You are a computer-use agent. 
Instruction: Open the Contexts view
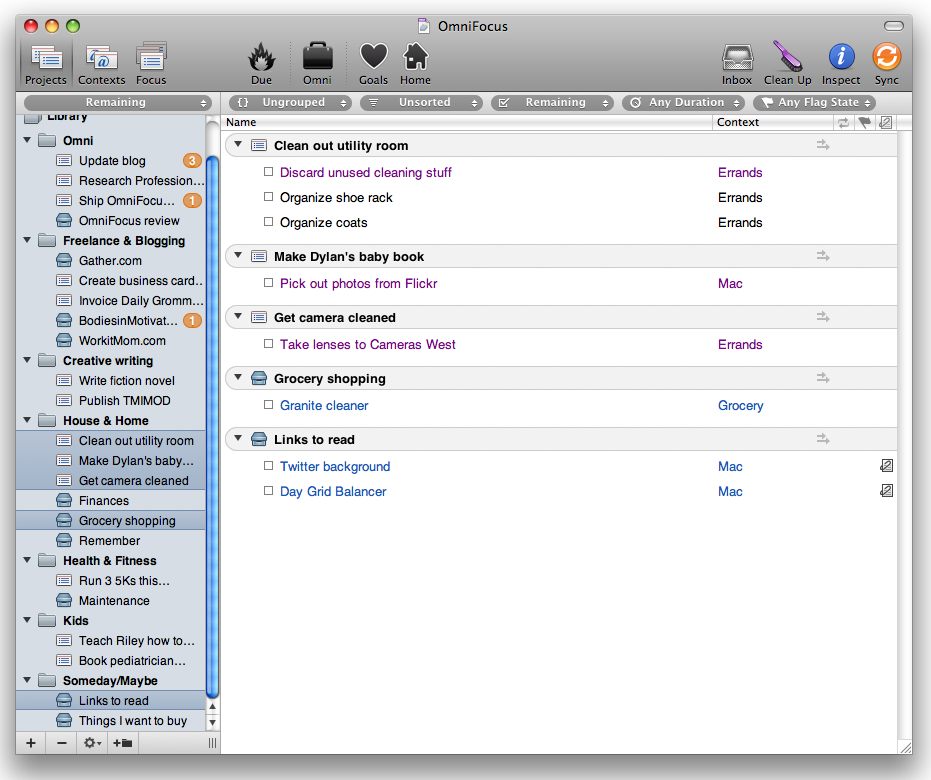point(102,64)
